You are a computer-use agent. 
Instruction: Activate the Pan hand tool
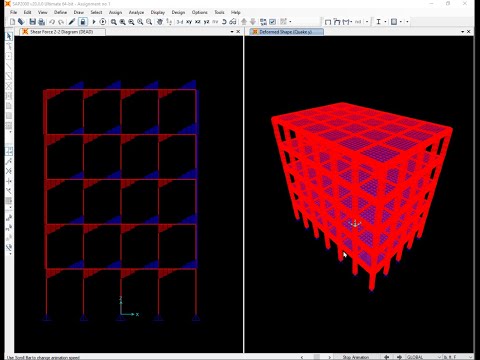coord(160,22)
